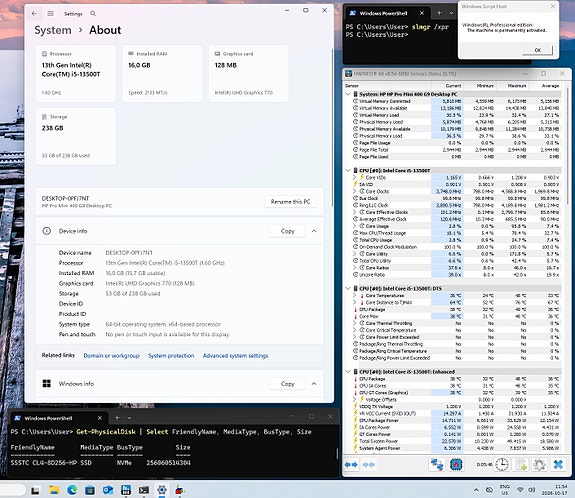Collapse the Windows info section
575x498 pixels.
click(314, 384)
